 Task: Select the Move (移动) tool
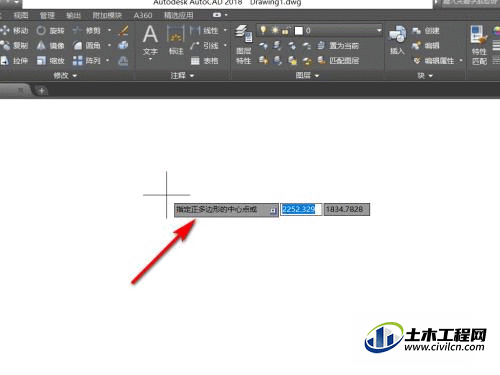tap(14, 31)
